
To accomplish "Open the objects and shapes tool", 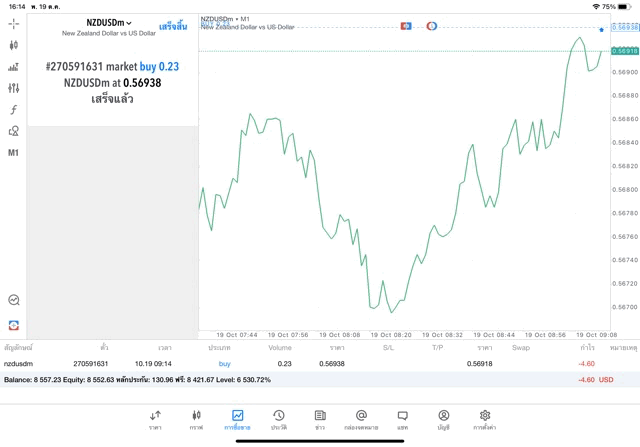I will [13, 131].
